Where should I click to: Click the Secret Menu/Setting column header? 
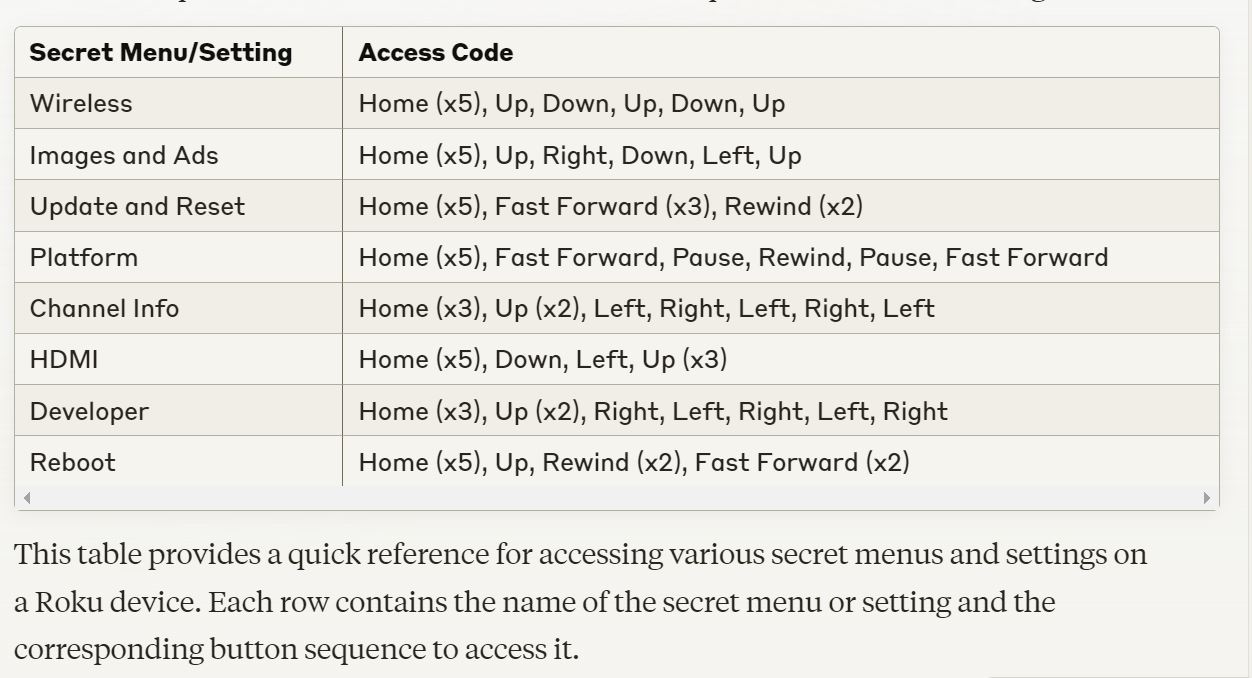tap(161, 53)
